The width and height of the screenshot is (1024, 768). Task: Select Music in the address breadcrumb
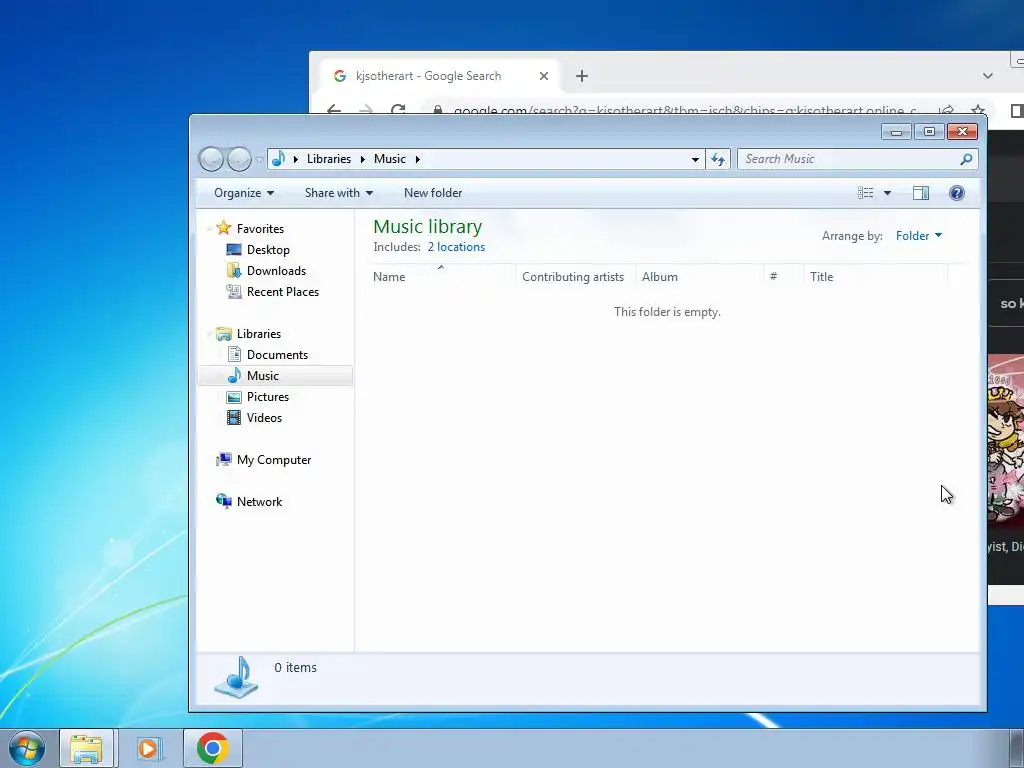(x=389, y=159)
